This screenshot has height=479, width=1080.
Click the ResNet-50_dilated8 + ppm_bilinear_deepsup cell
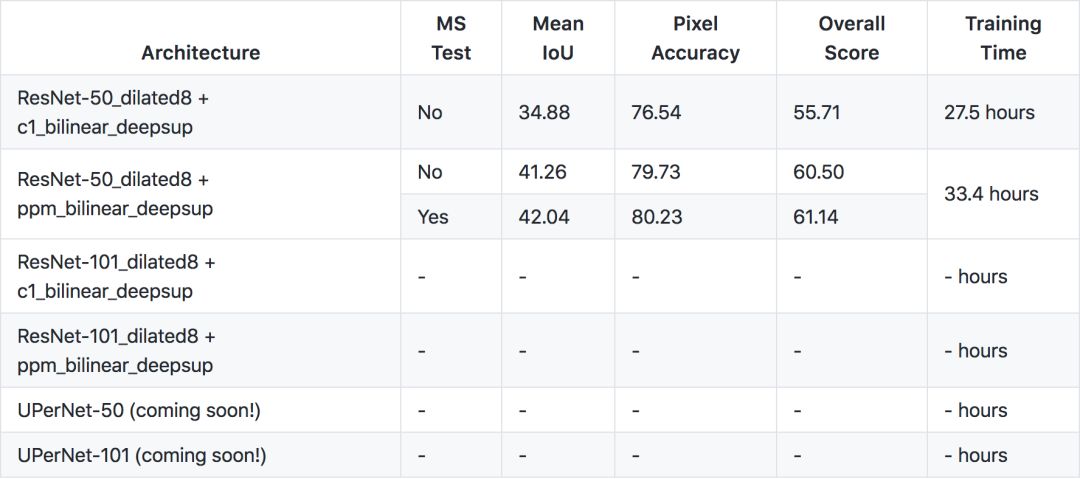tap(115, 194)
